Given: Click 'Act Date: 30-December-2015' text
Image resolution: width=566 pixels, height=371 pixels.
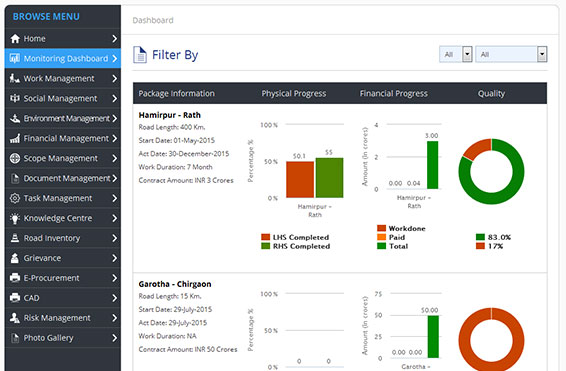Looking at the screenshot, I should coord(184,154).
